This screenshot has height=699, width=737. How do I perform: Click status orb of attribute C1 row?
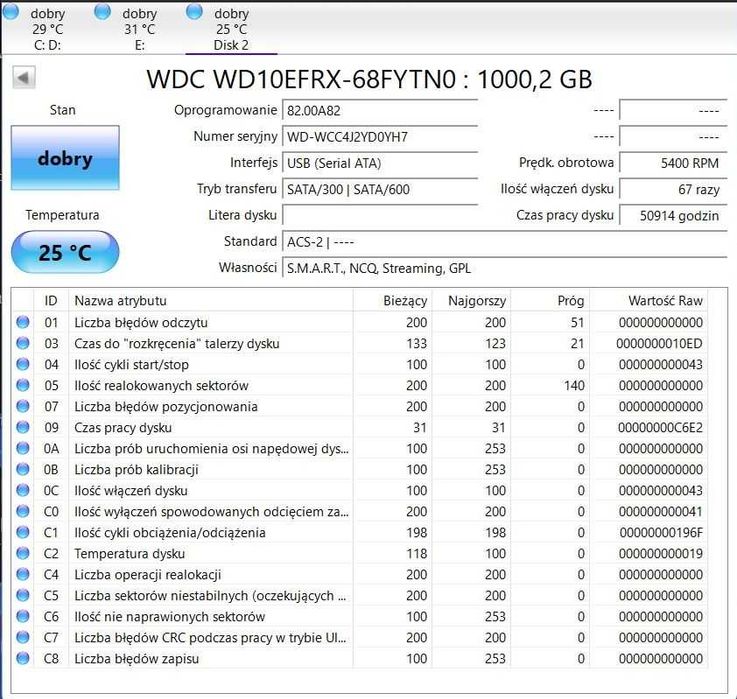click(x=23, y=532)
